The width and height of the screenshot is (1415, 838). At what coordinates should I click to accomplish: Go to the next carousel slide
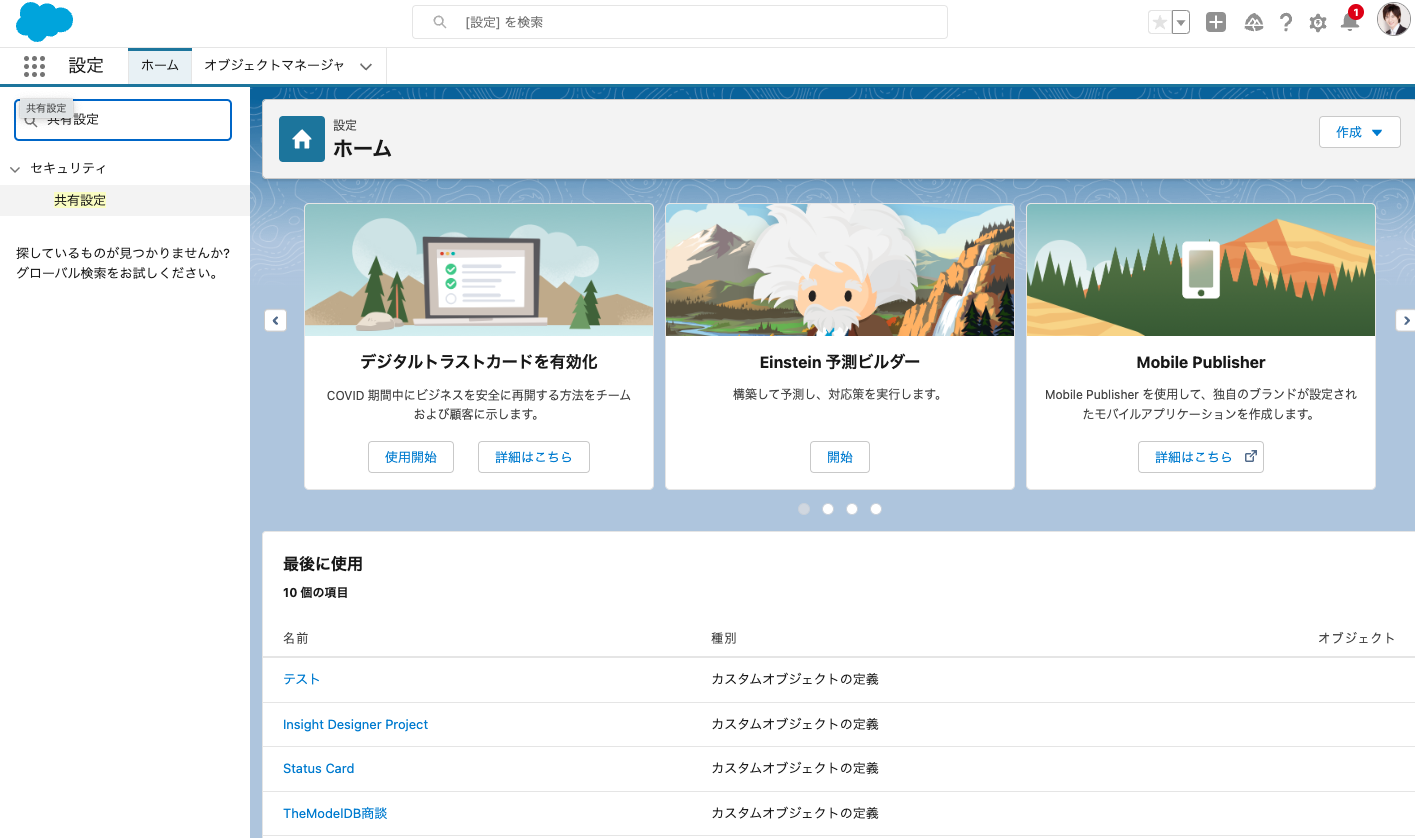1405,320
